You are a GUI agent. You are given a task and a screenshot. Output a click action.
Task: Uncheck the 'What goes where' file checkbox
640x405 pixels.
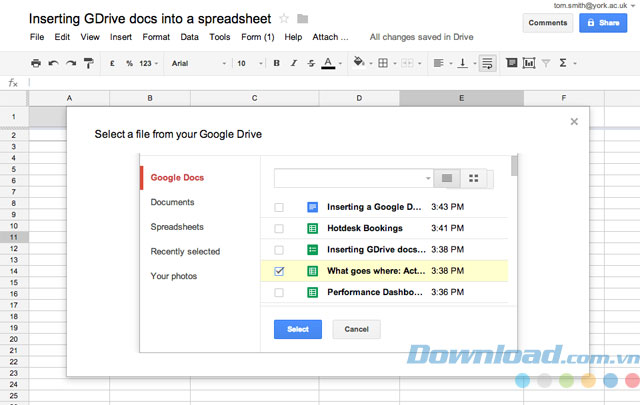279,270
